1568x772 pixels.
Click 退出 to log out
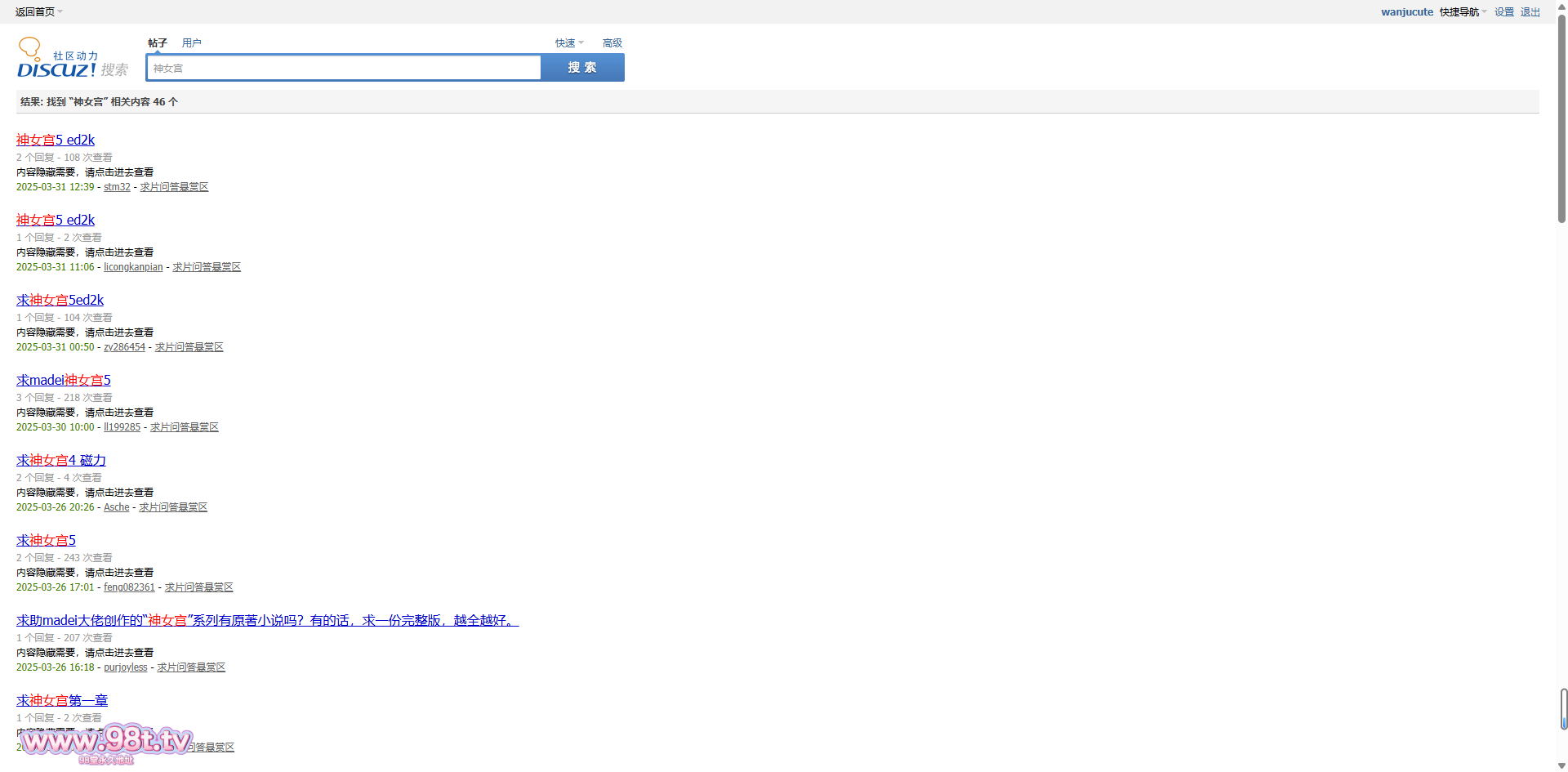click(1530, 12)
